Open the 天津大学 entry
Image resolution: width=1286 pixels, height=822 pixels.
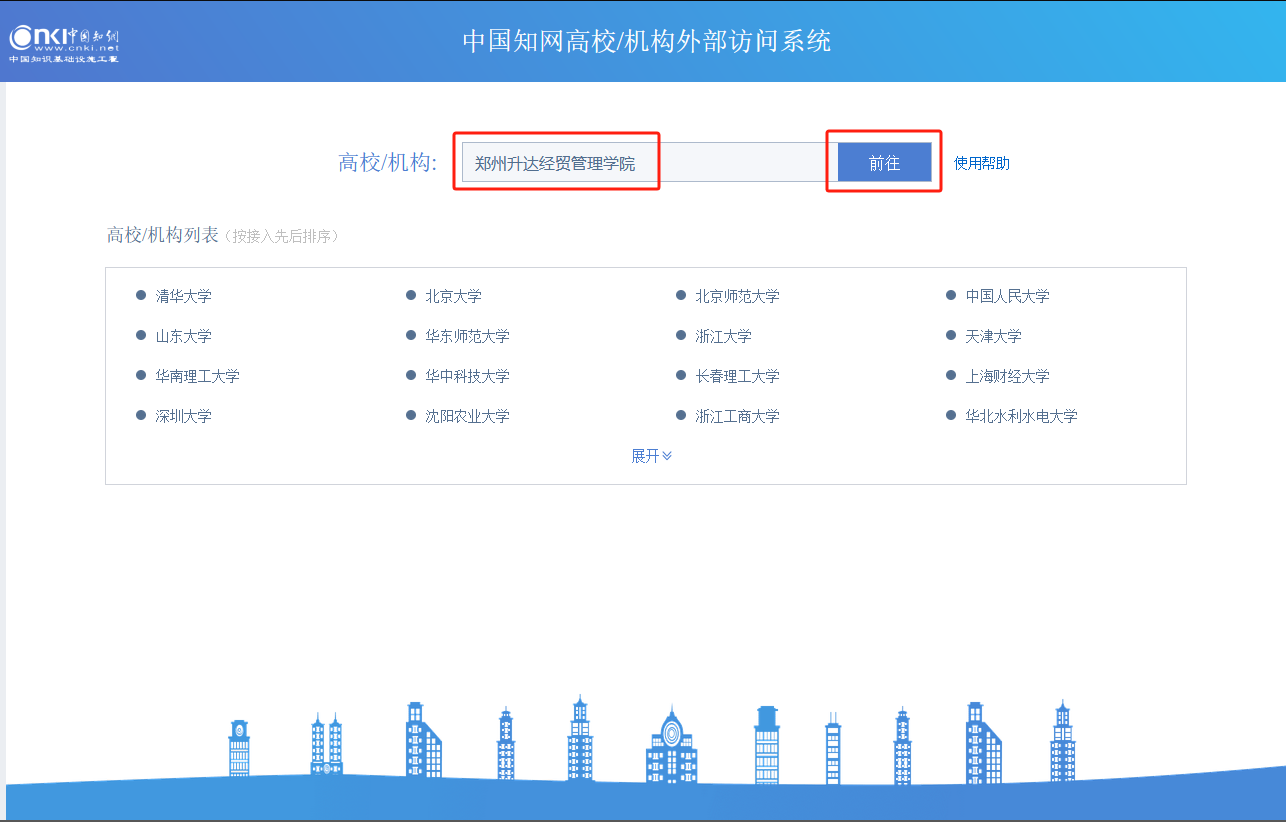[993, 336]
